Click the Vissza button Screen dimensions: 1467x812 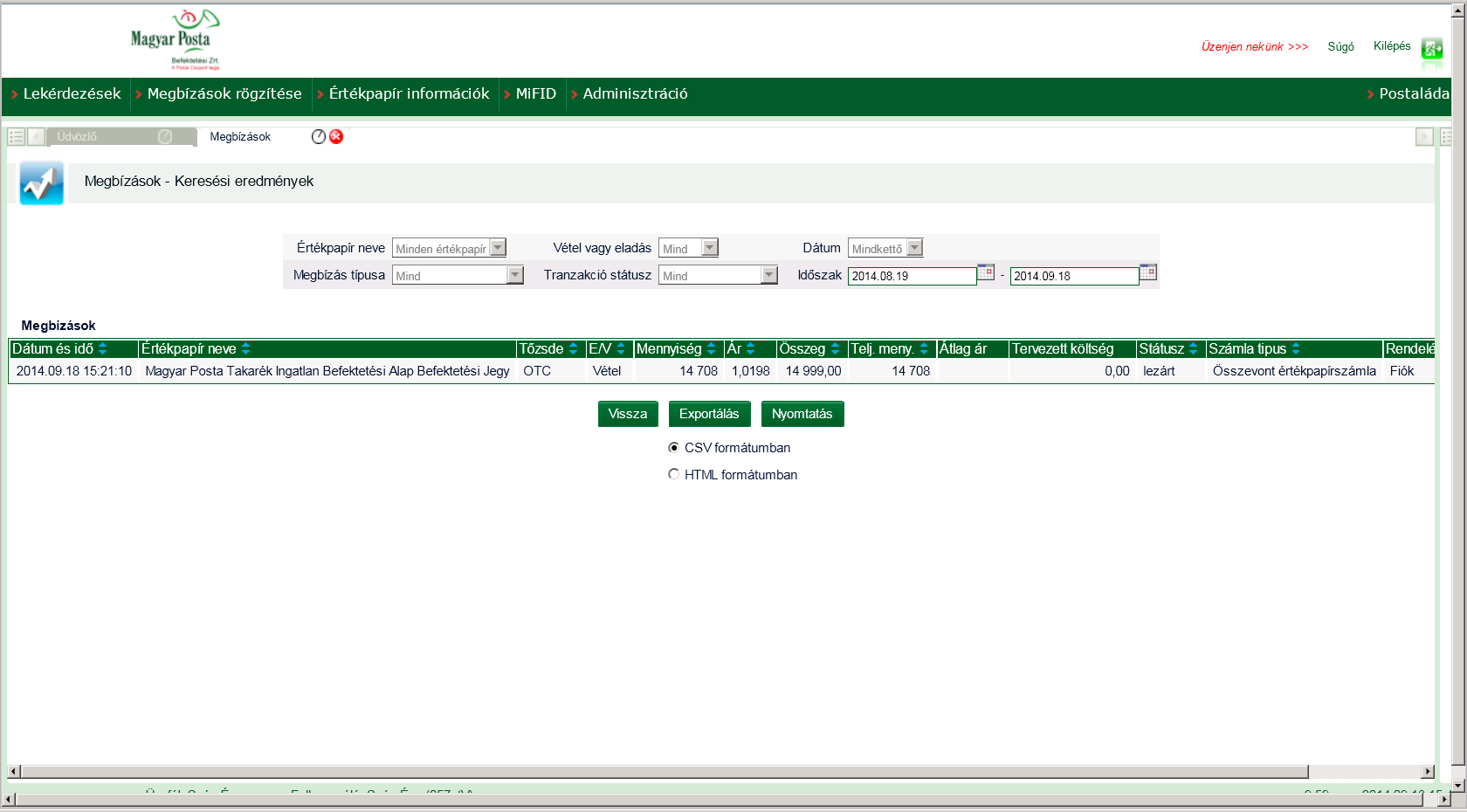[x=628, y=414]
